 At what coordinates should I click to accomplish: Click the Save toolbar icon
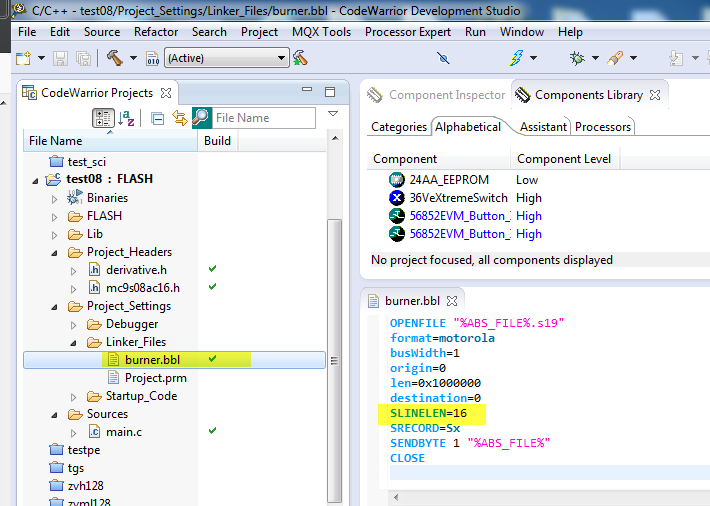tap(60, 58)
